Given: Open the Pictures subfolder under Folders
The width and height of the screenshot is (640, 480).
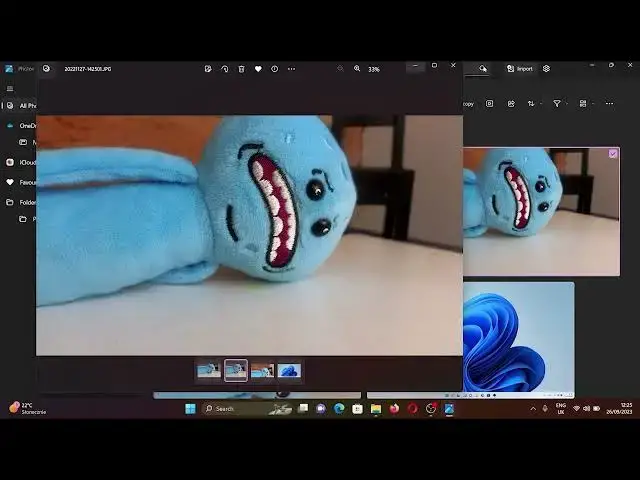Looking at the screenshot, I should (x=27, y=219).
